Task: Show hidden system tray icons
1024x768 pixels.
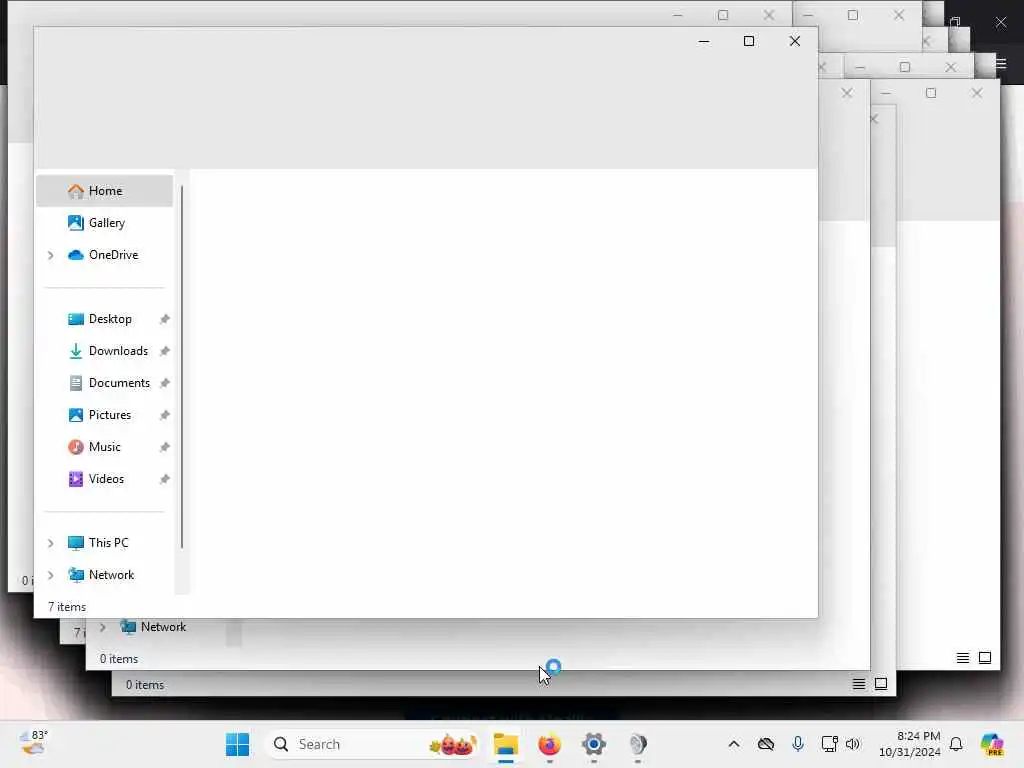Action: coord(734,744)
